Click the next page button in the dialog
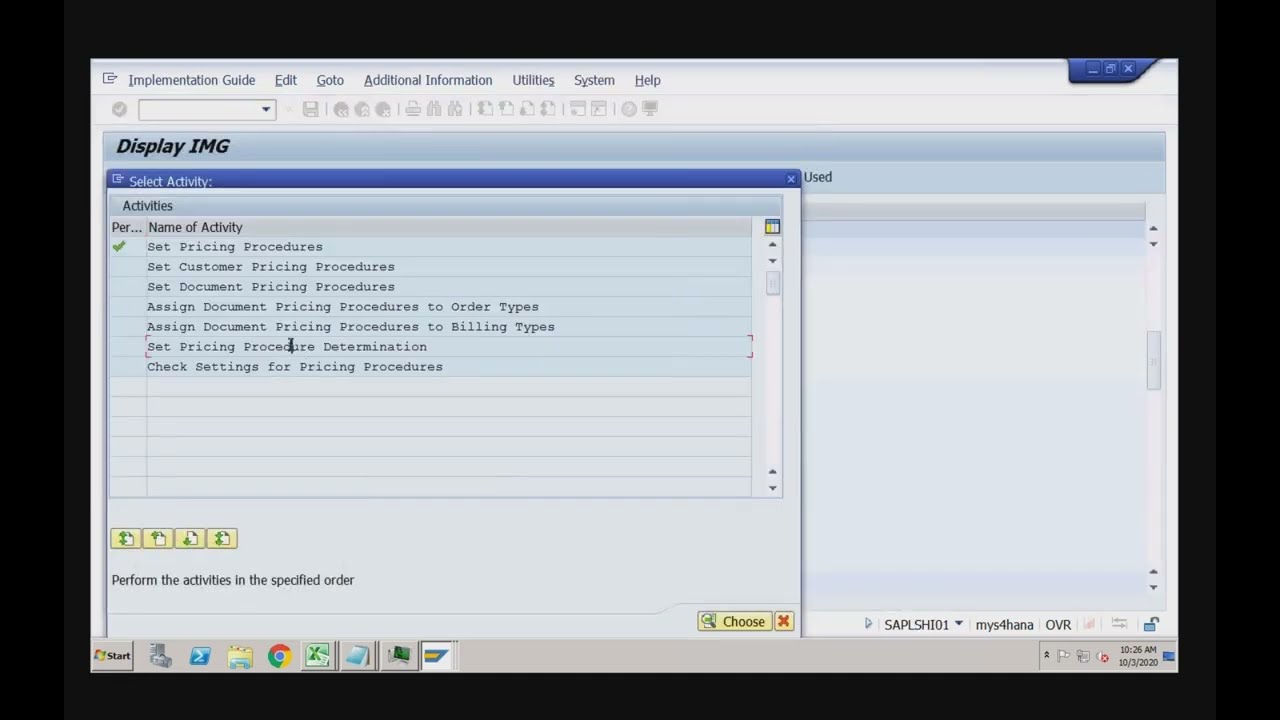 click(x=190, y=539)
